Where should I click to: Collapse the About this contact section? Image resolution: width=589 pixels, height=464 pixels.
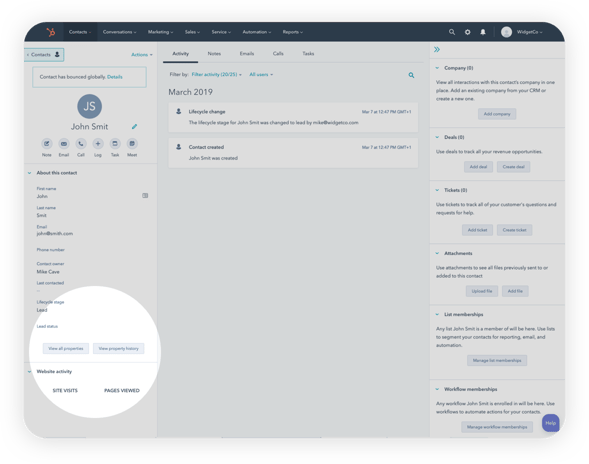tap(29, 173)
